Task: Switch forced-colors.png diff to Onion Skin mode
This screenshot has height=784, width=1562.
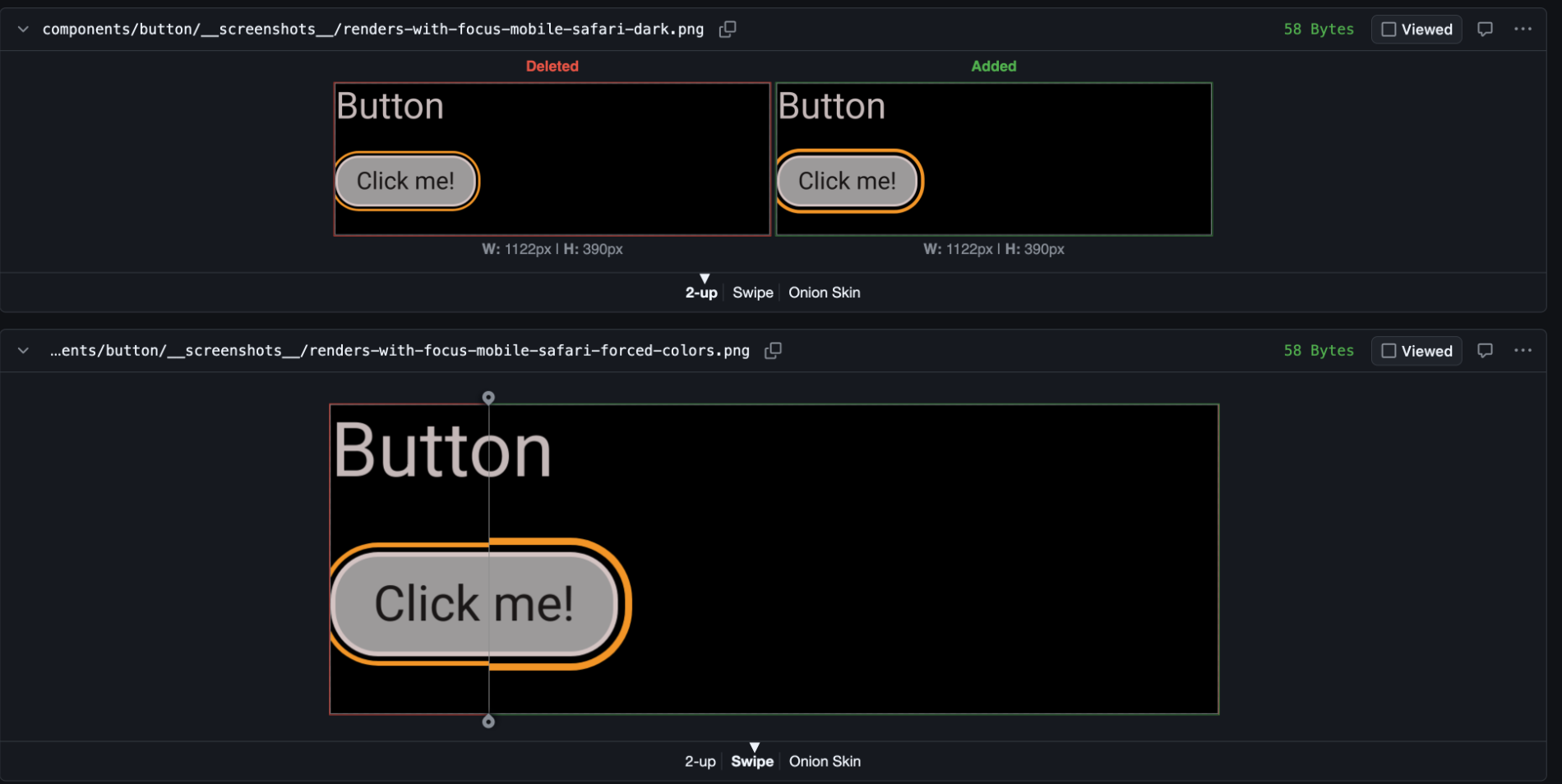Action: pos(825,762)
